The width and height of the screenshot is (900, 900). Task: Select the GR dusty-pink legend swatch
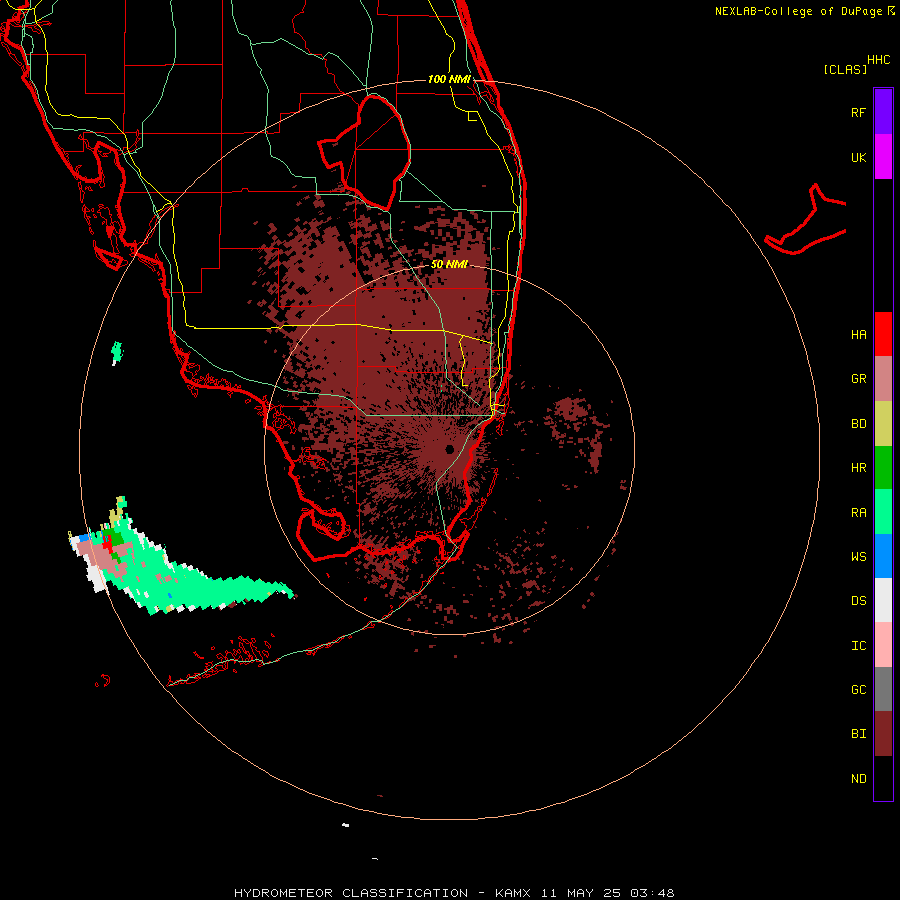point(883,379)
